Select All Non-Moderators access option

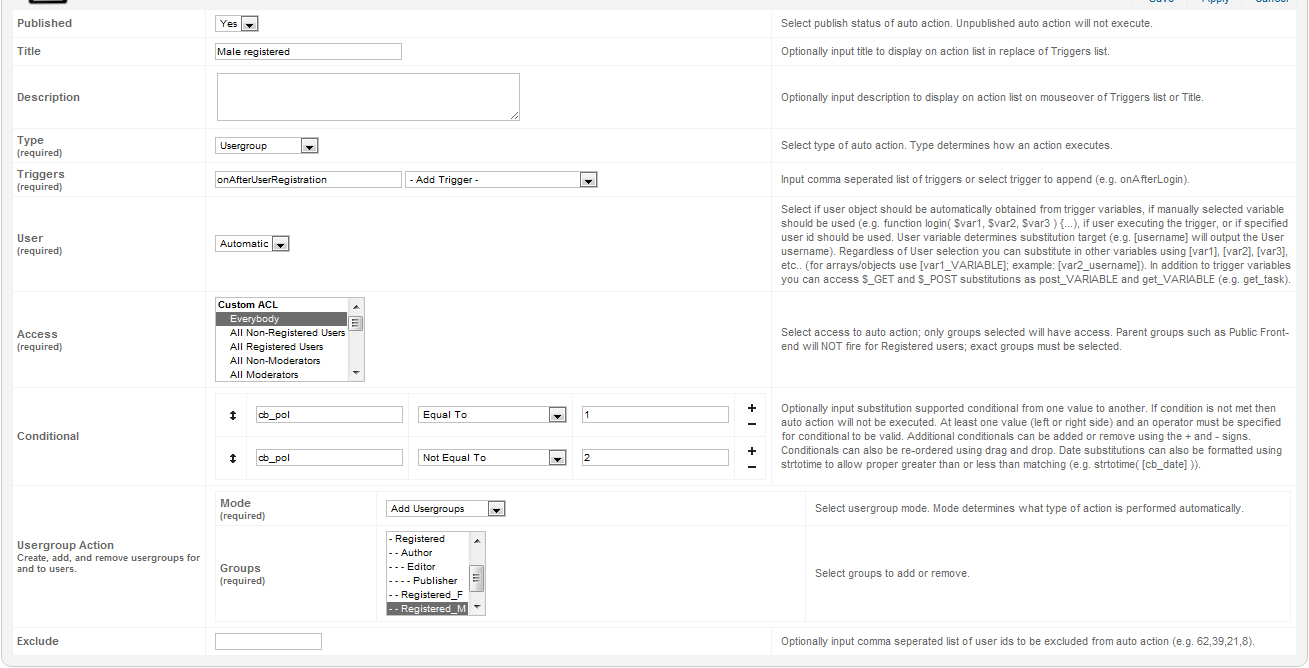[x=281, y=361]
